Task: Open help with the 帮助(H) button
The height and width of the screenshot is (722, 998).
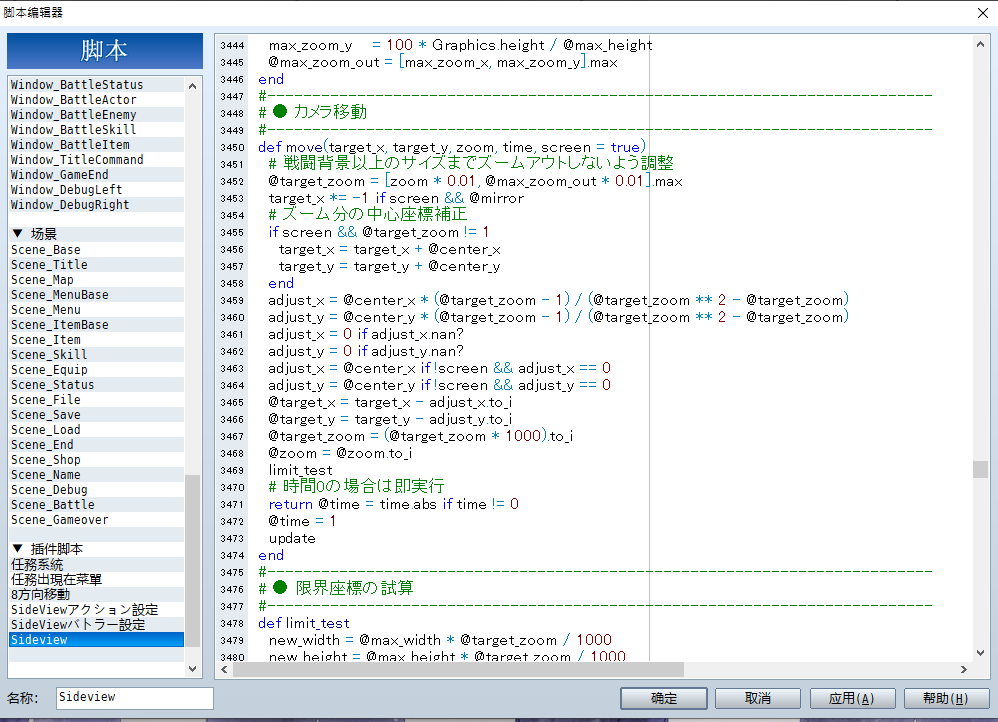Action: pos(946,698)
